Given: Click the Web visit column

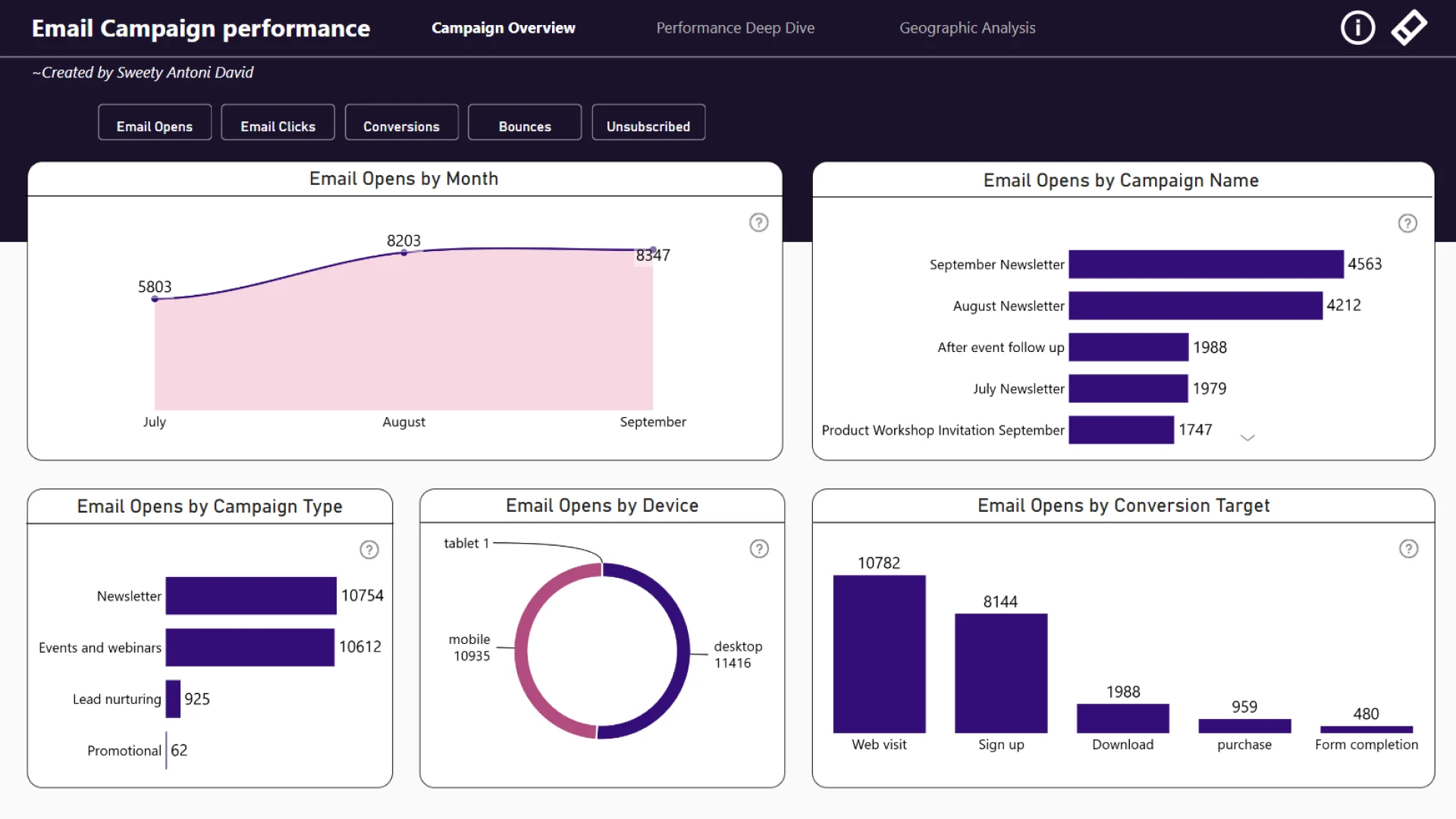Looking at the screenshot, I should [x=880, y=654].
